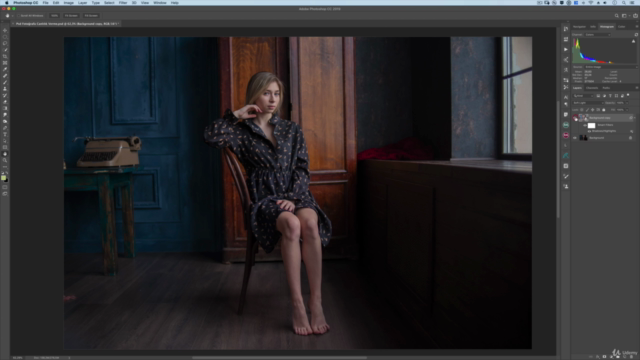Click the 100% zoom button
The width and height of the screenshot is (640, 360).
(54, 16)
